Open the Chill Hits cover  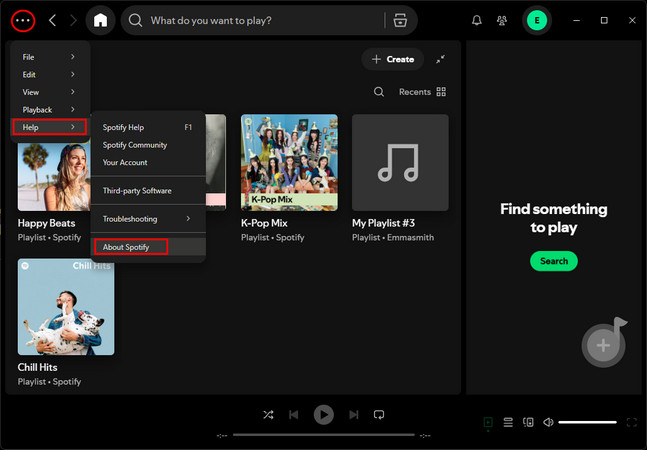66,307
